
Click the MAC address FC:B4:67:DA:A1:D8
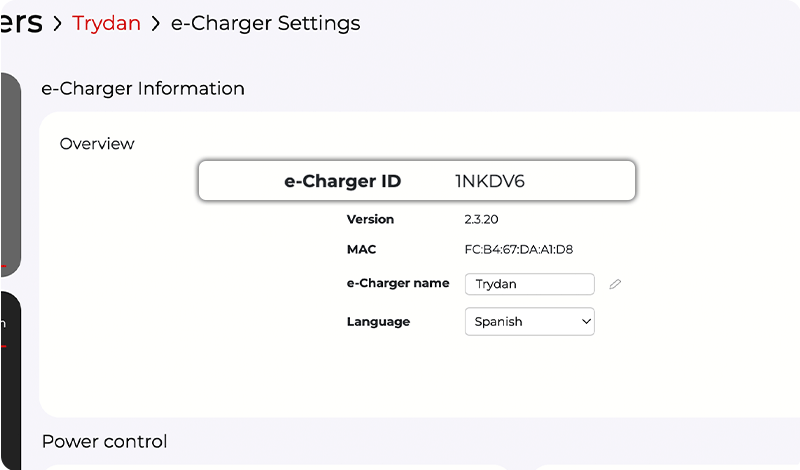pos(519,249)
